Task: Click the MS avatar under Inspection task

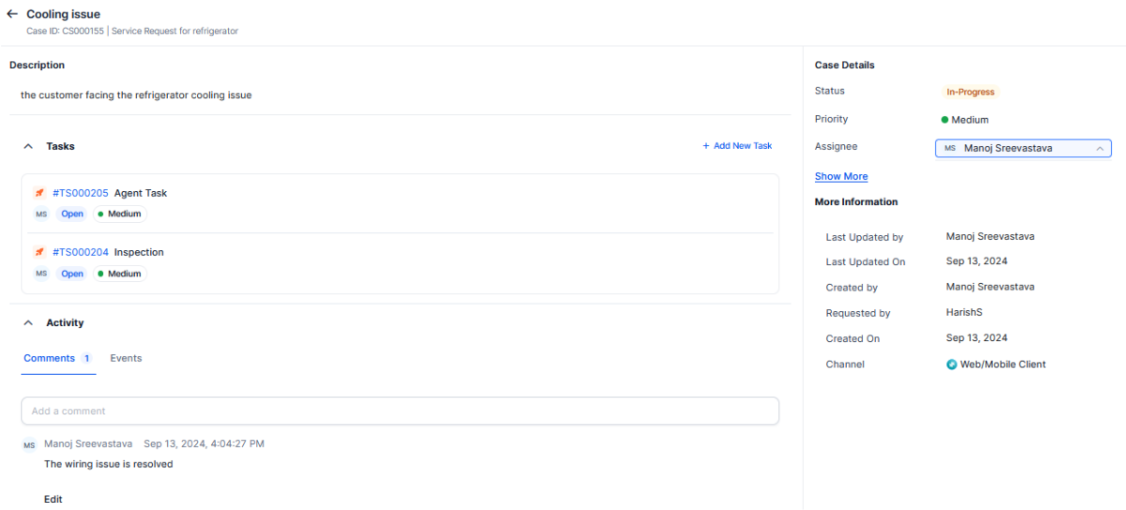Action: point(41,274)
